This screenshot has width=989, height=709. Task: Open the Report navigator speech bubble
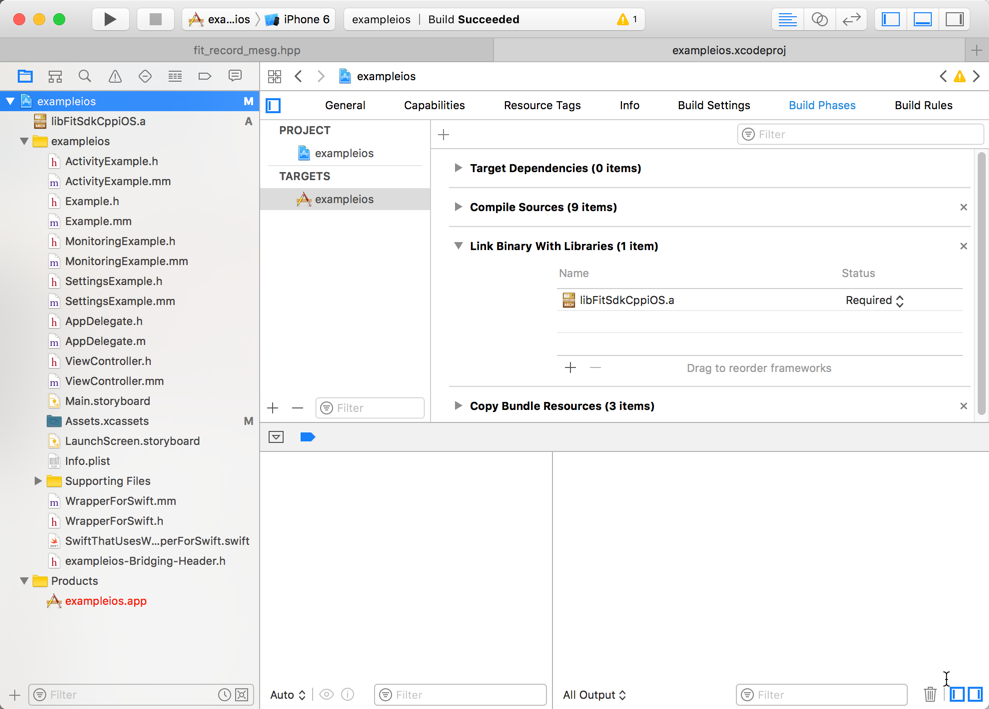click(x=235, y=76)
